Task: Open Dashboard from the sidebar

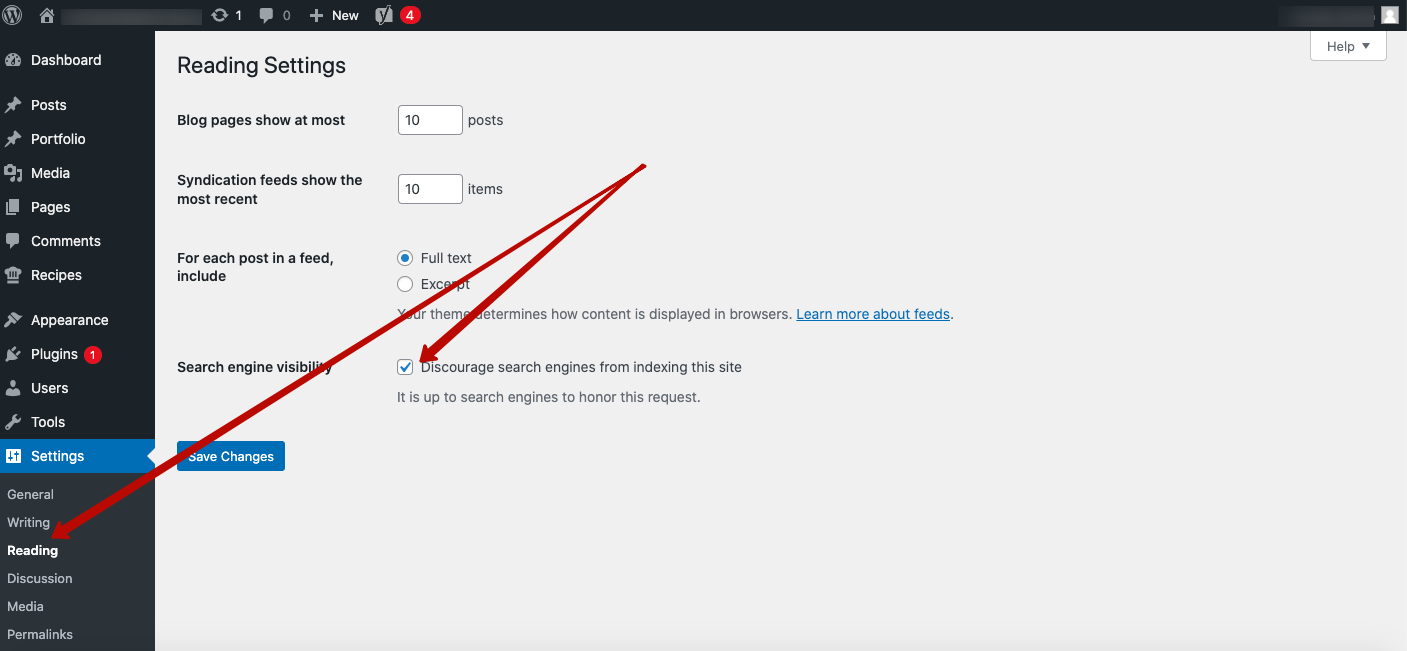Action: [66, 60]
